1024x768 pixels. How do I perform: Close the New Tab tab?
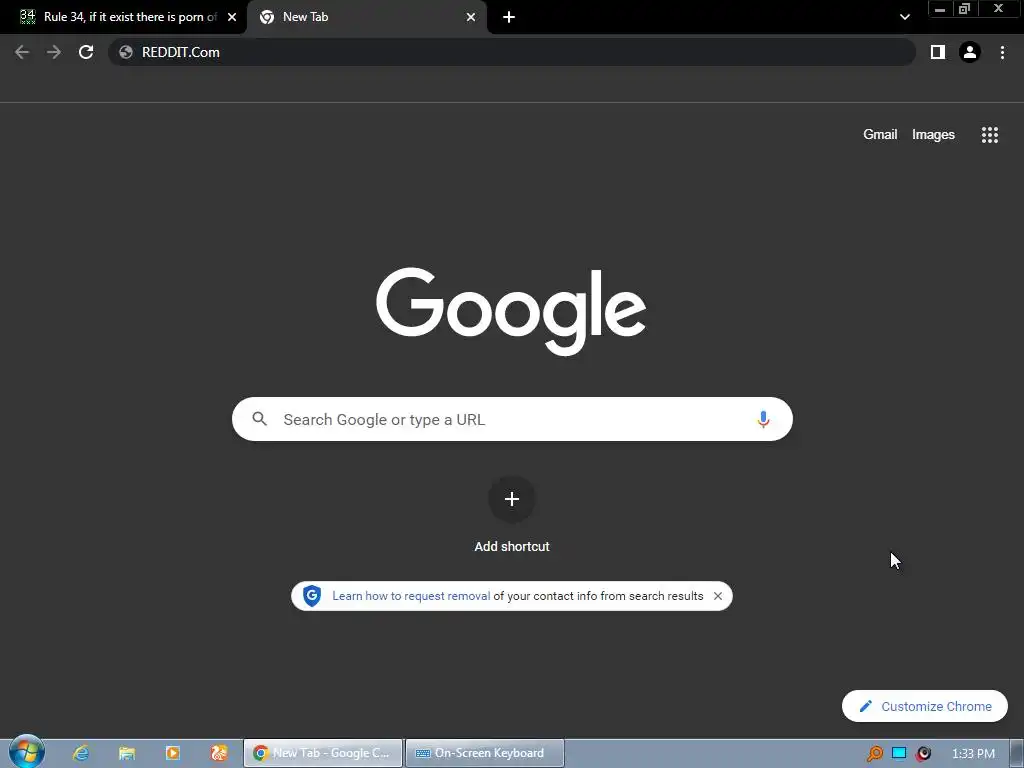(x=471, y=17)
